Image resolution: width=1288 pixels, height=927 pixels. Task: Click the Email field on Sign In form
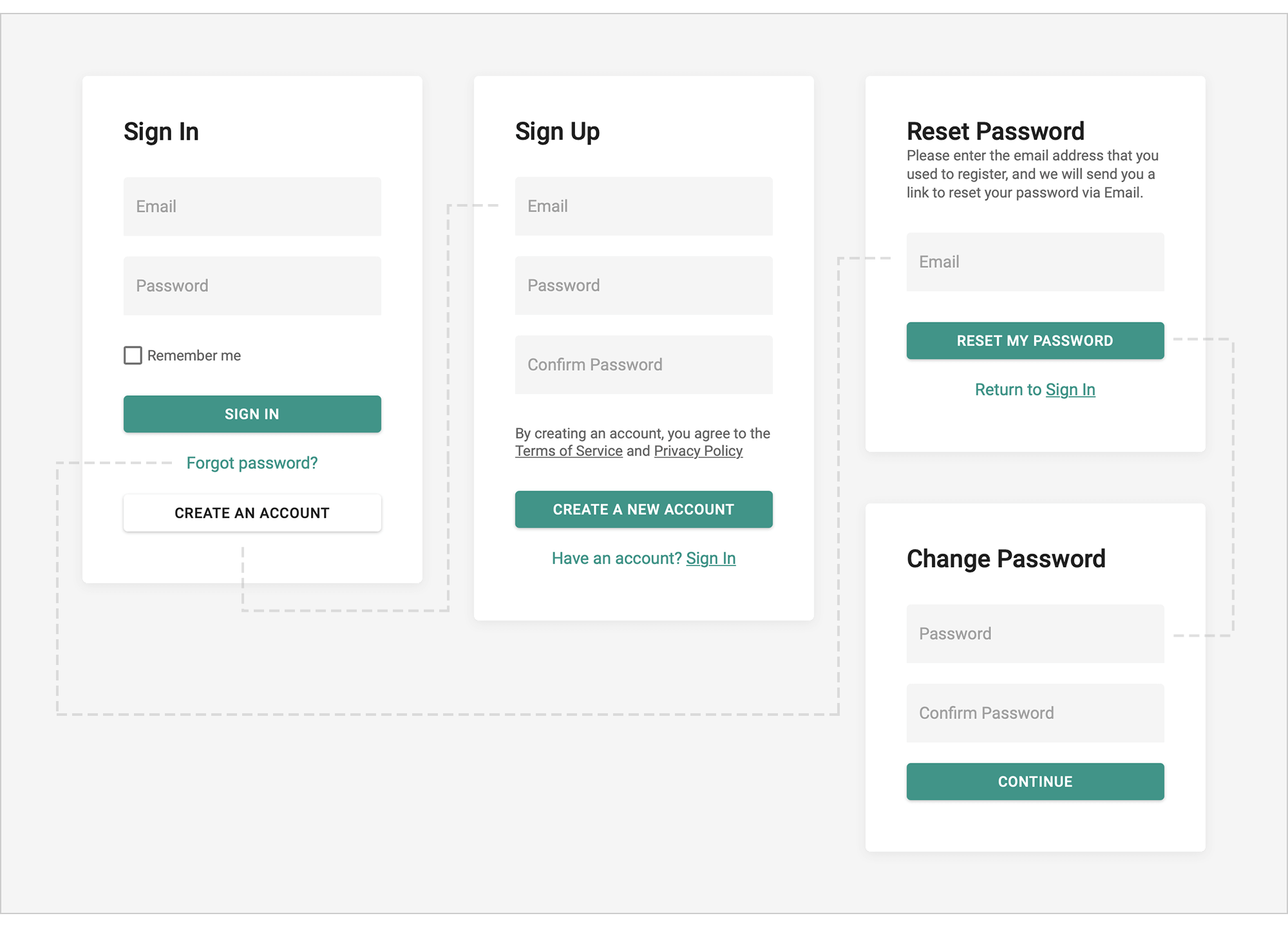(x=252, y=206)
